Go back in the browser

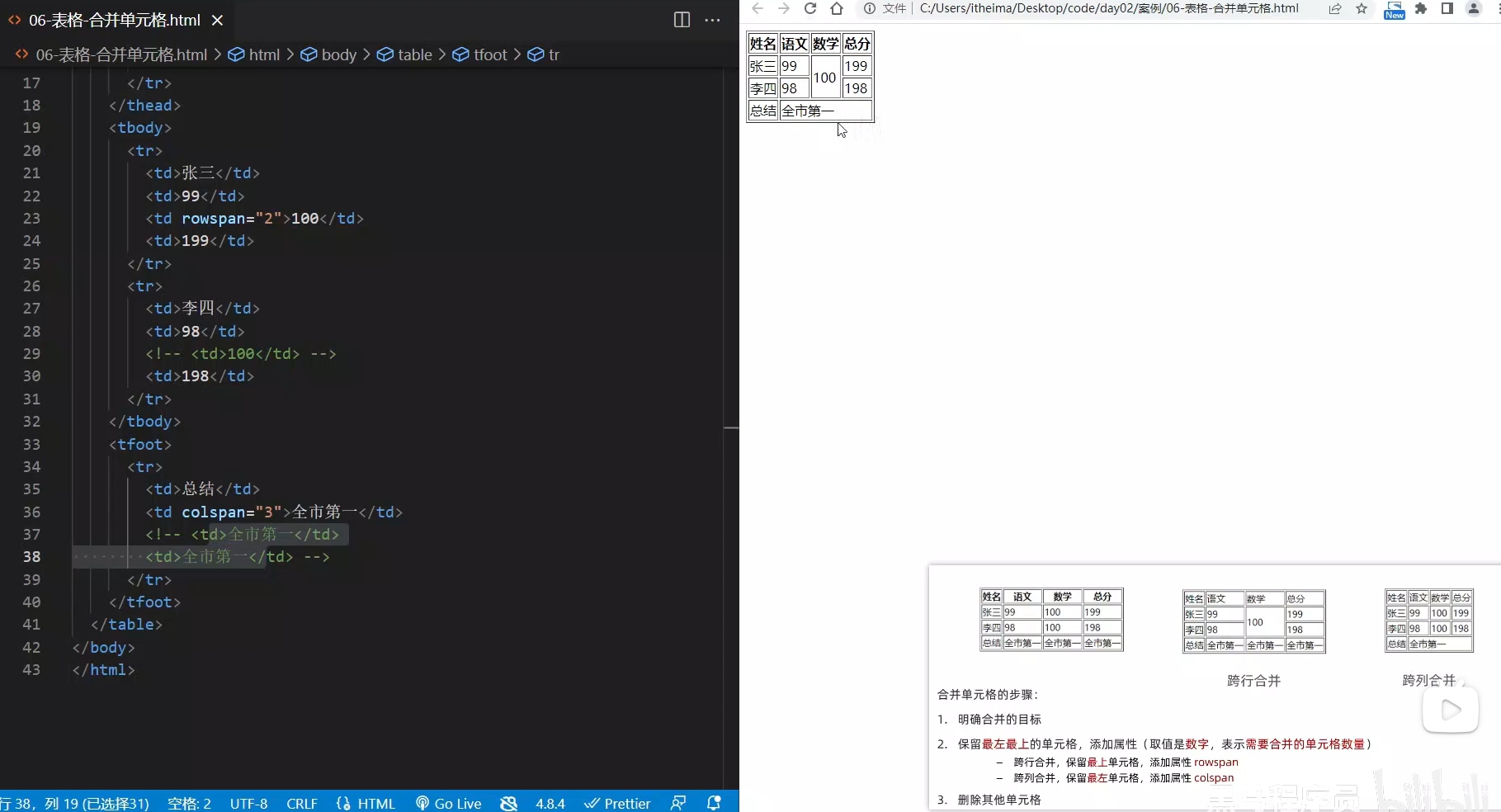(x=758, y=9)
